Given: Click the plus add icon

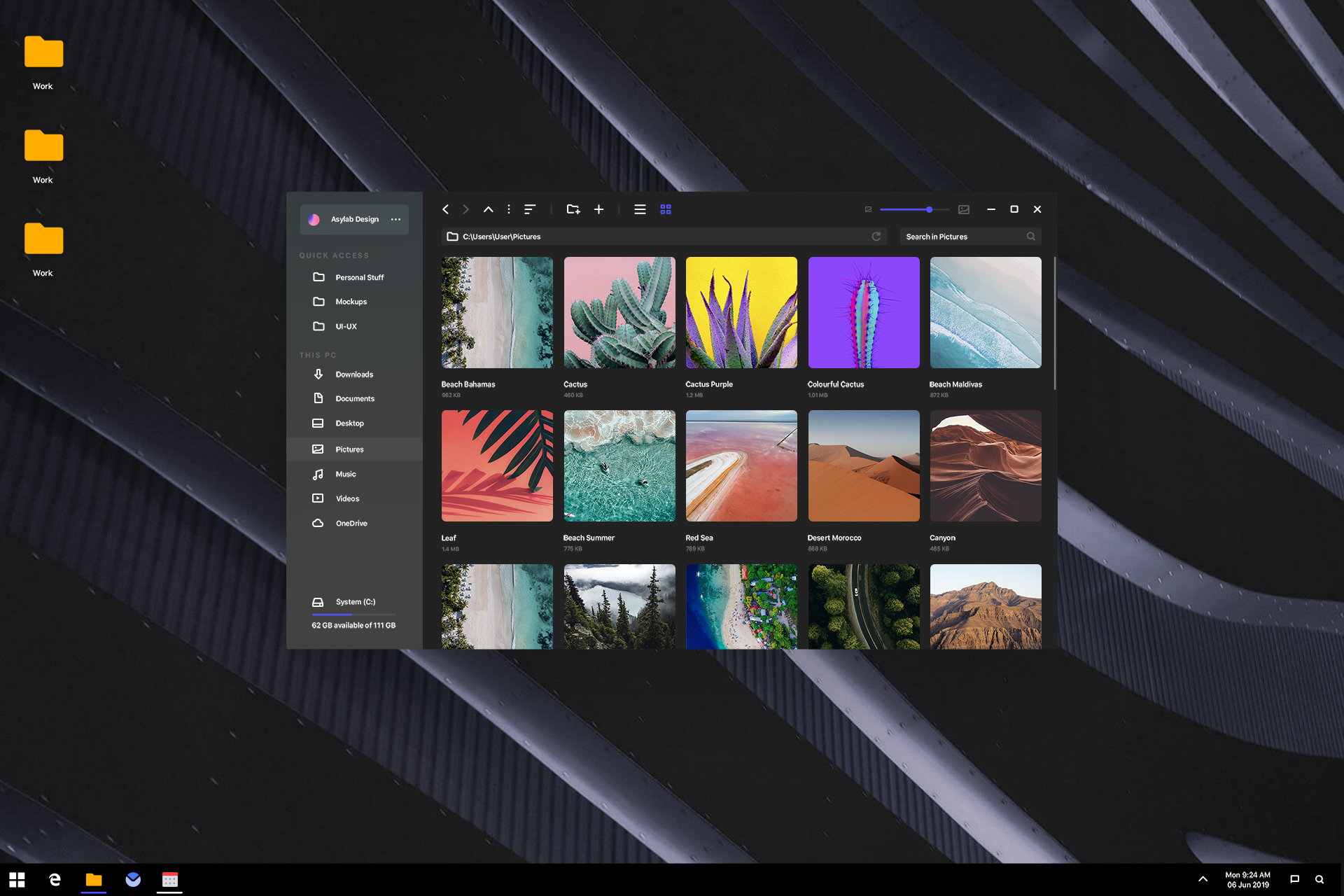Looking at the screenshot, I should 598,209.
